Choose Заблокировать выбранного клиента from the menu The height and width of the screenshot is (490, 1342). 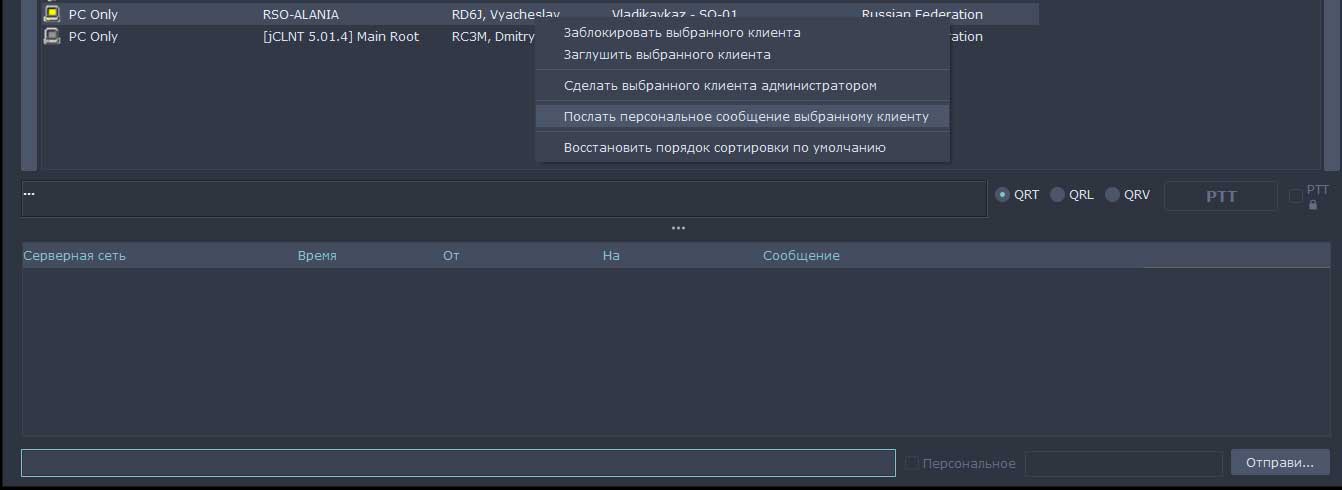[x=742, y=32]
